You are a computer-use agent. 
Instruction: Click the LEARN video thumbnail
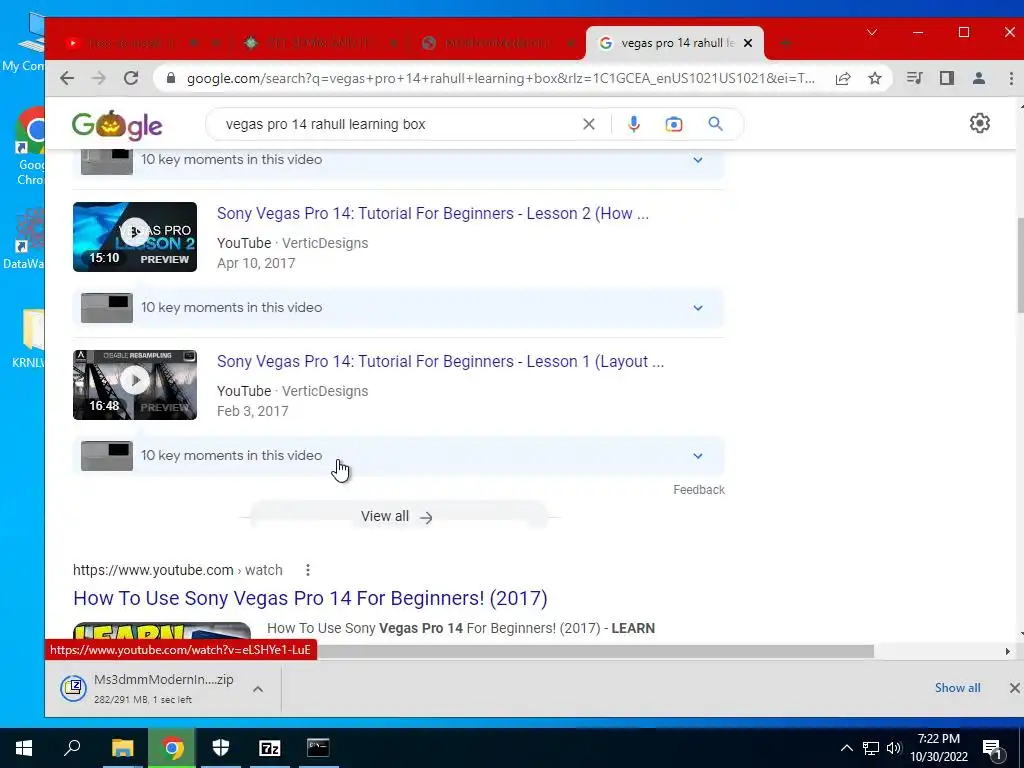tap(162, 632)
